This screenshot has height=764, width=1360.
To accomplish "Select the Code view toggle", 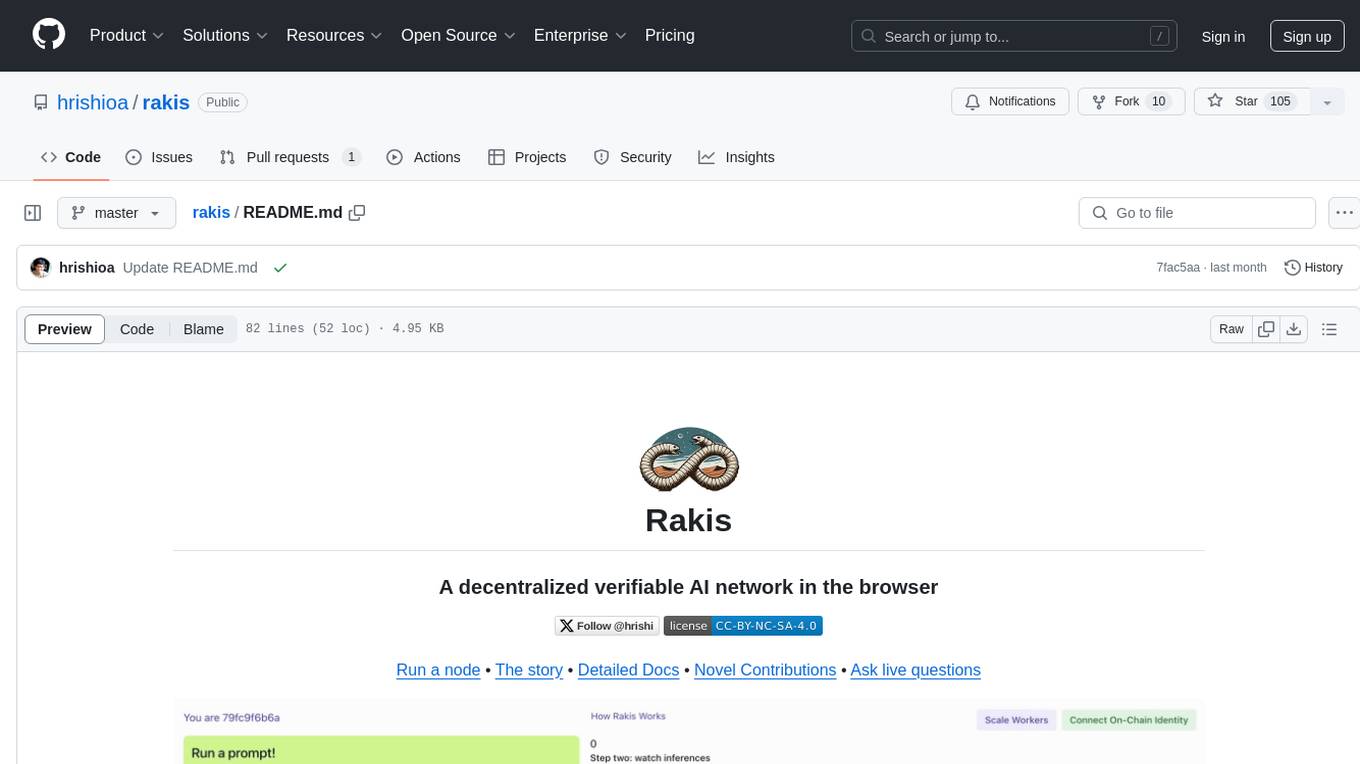I will (137, 329).
